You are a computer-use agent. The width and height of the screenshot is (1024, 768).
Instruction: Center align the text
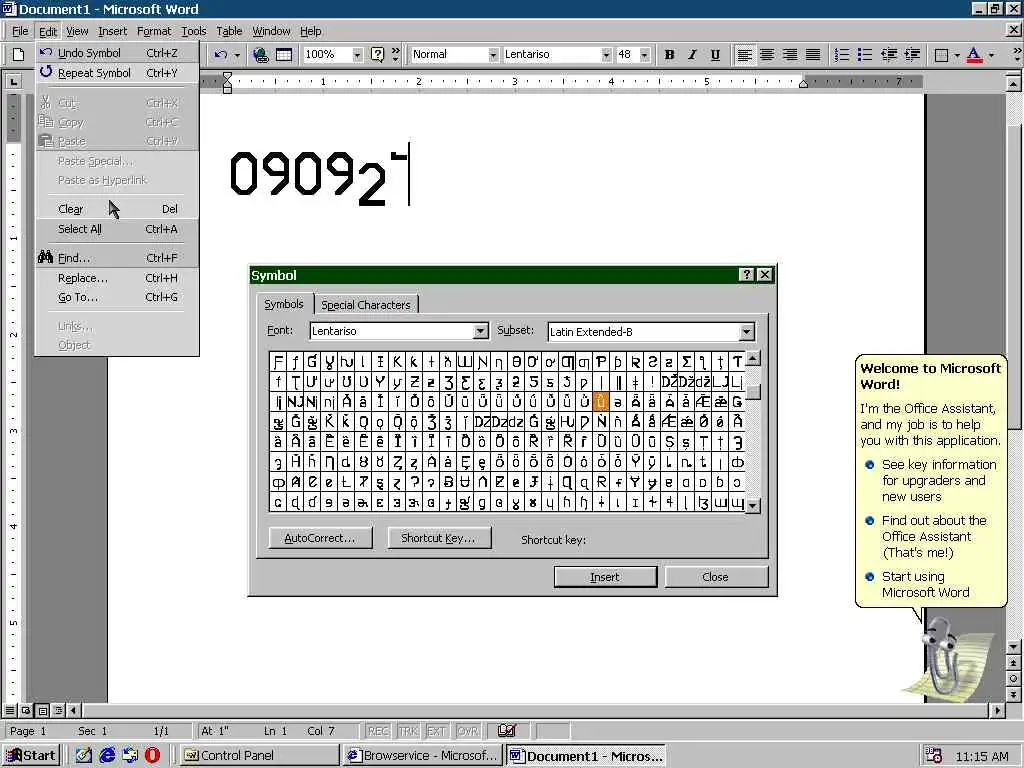point(767,55)
